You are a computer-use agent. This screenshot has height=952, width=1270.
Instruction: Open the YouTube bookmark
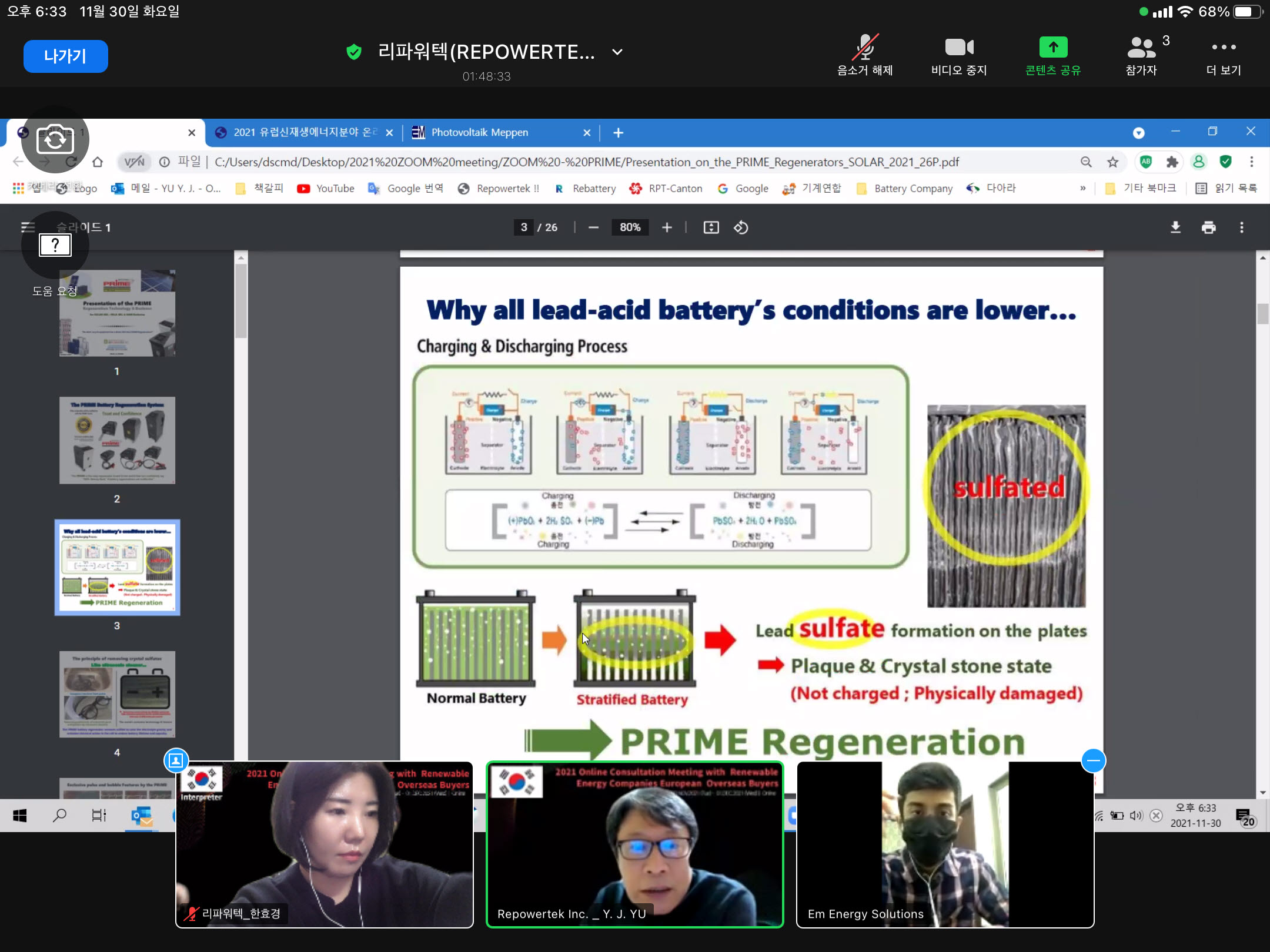326,188
